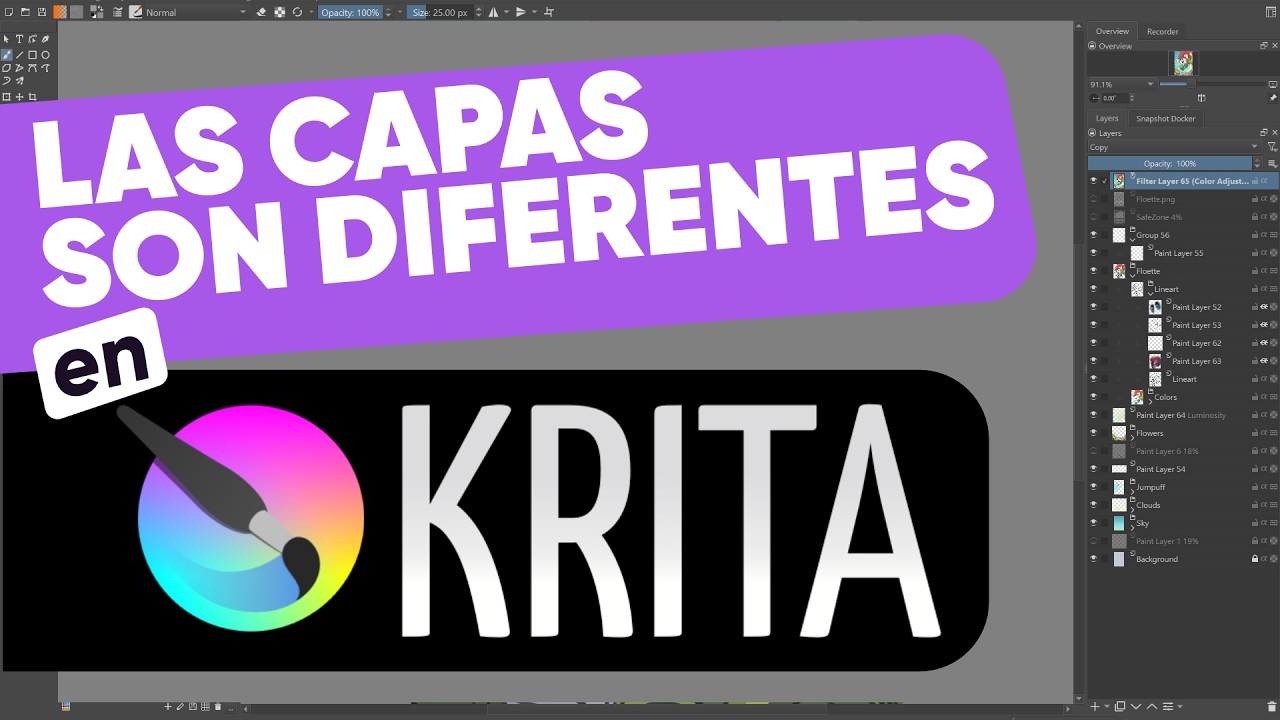Save the document using the toolbar icon
The width and height of the screenshot is (1280, 720).
pos(42,12)
